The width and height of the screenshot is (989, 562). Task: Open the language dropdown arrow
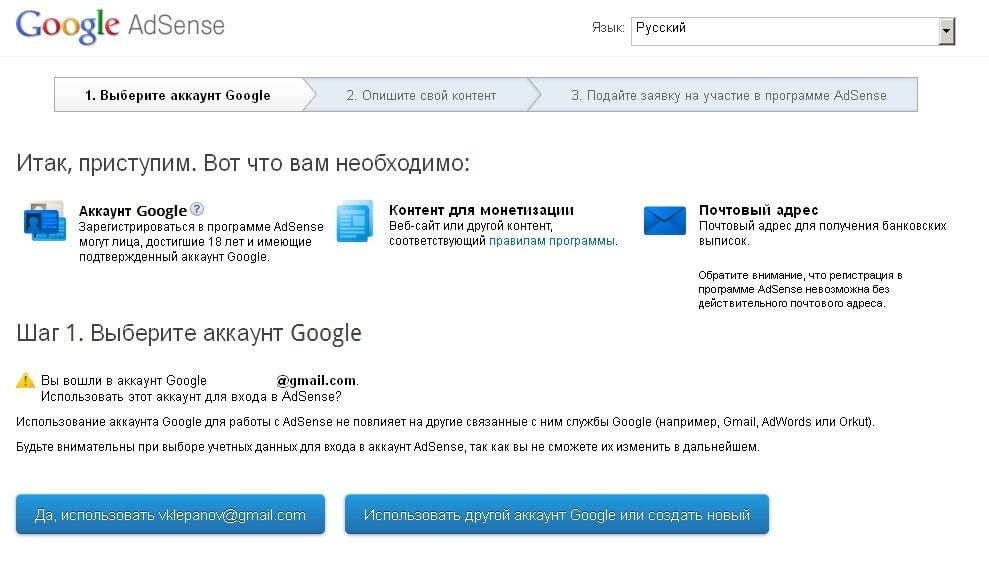click(x=946, y=32)
